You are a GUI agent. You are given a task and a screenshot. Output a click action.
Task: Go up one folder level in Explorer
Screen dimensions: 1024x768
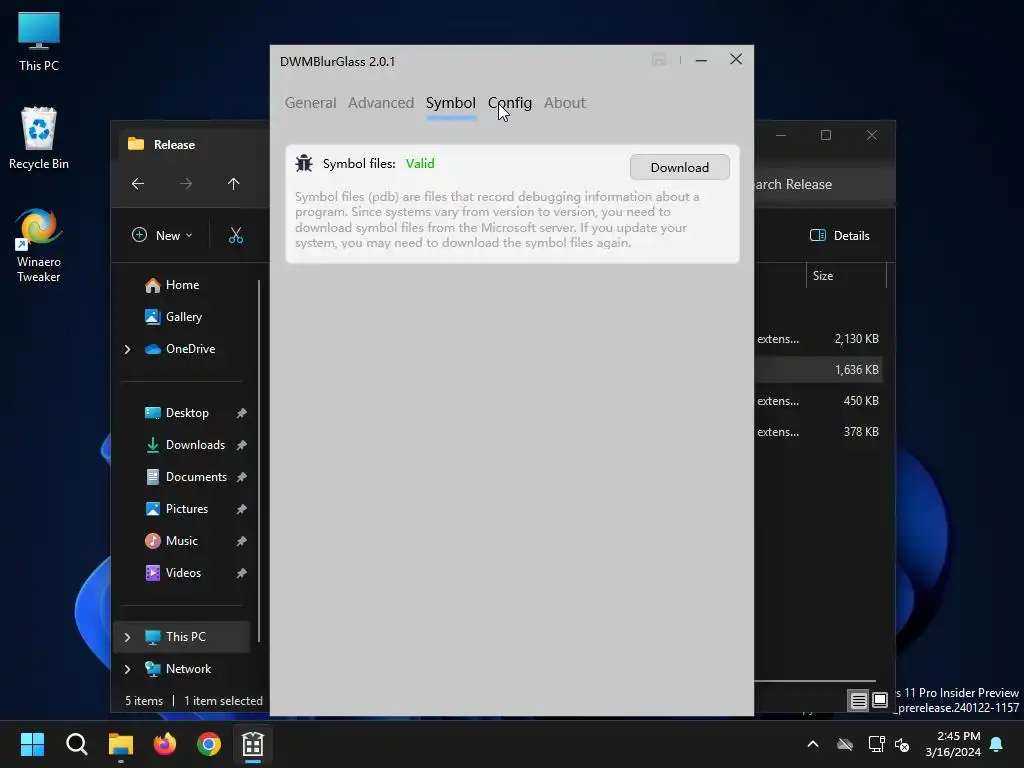coord(233,184)
